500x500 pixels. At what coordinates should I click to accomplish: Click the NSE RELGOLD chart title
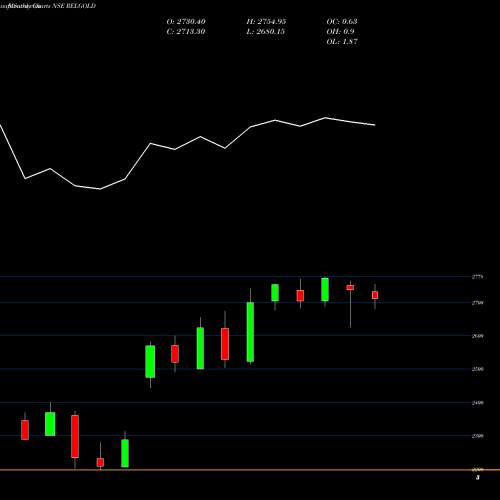74,6
